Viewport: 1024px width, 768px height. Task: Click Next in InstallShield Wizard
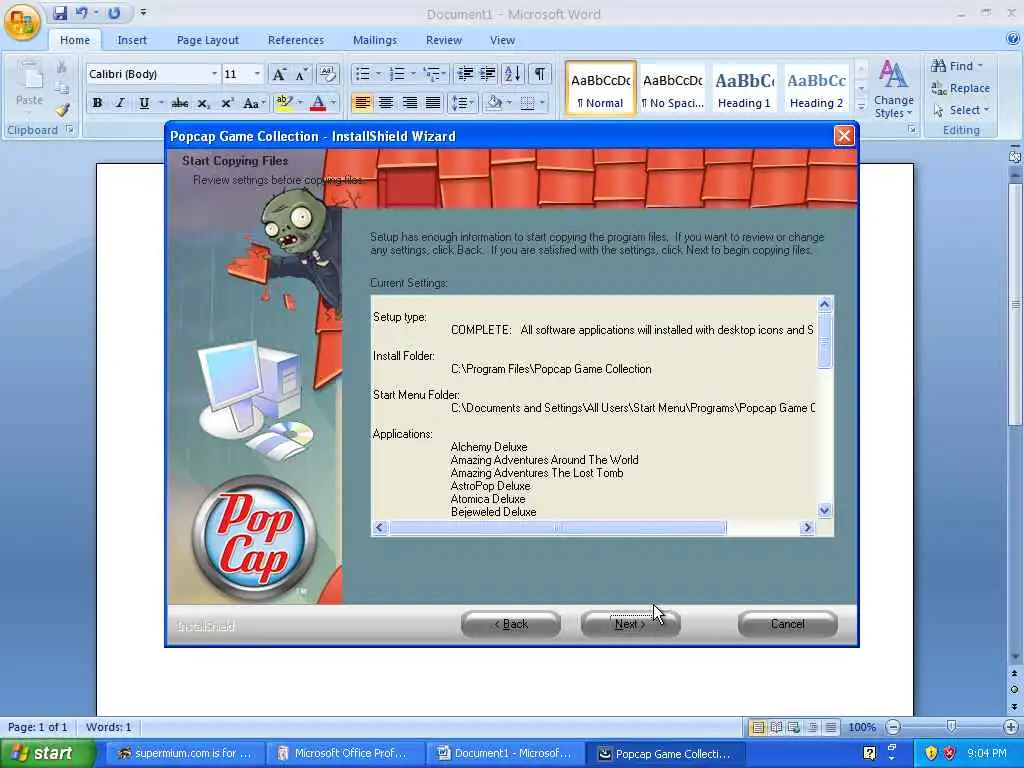coord(630,624)
